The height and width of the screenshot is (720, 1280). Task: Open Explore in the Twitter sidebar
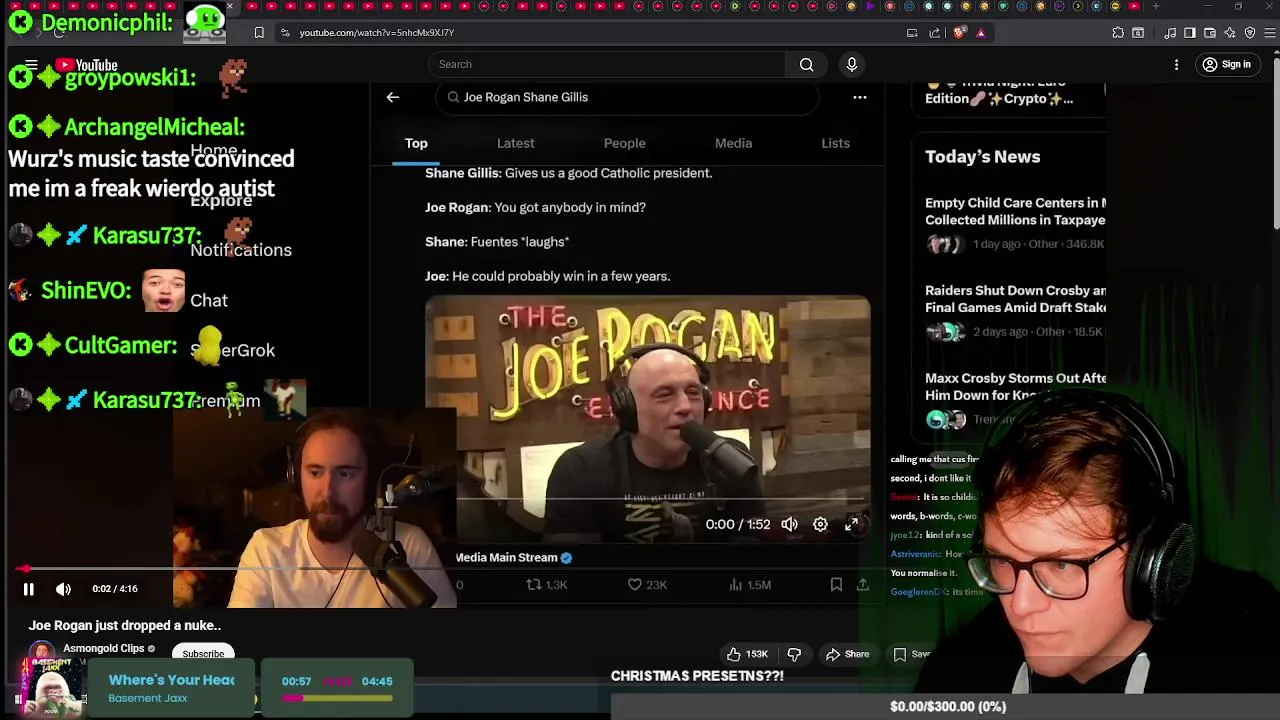[221, 200]
